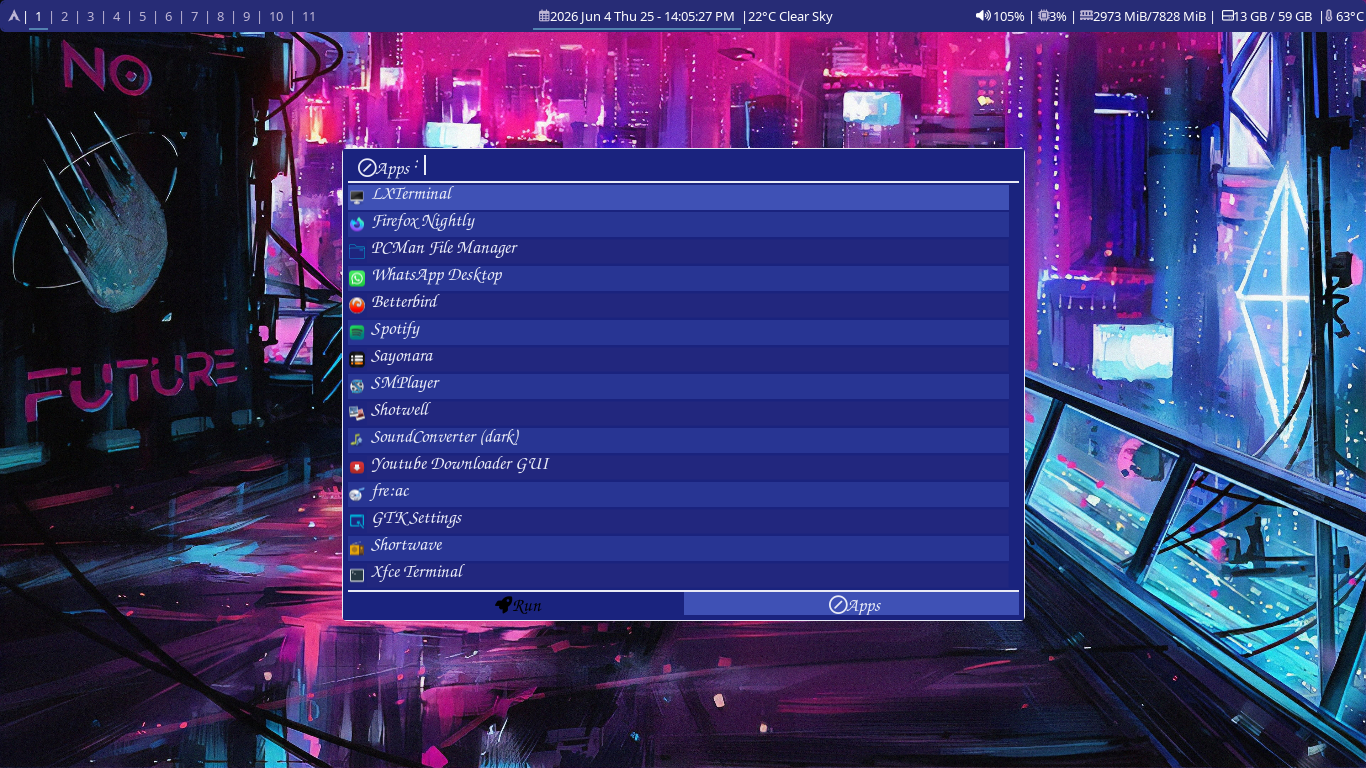Click the SMPlayer icon

point(357,386)
